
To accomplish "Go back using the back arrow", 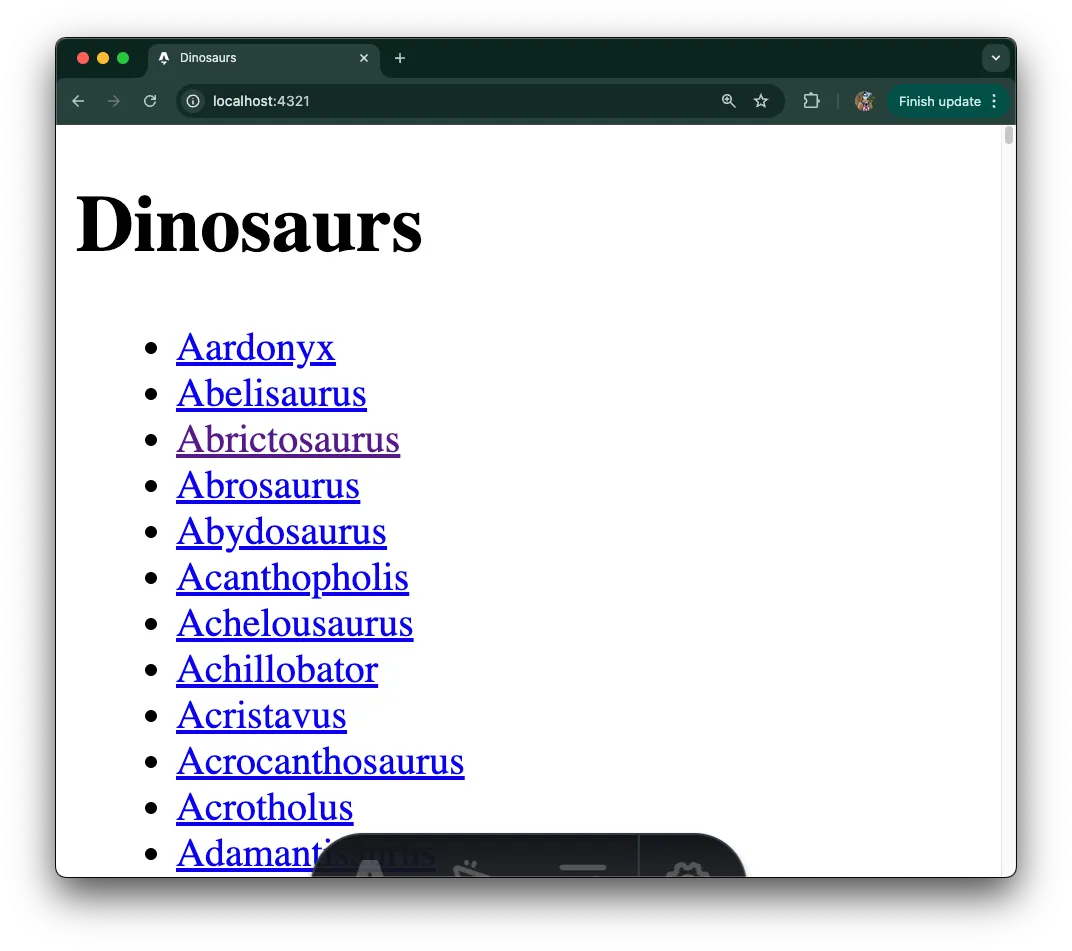I will [x=78, y=101].
